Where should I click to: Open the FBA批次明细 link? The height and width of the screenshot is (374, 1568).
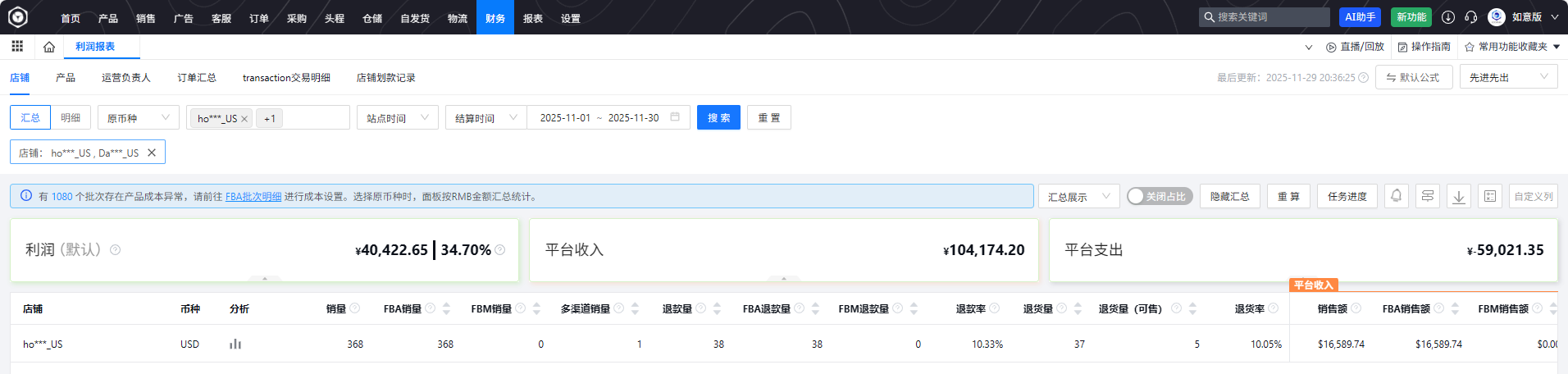click(253, 197)
